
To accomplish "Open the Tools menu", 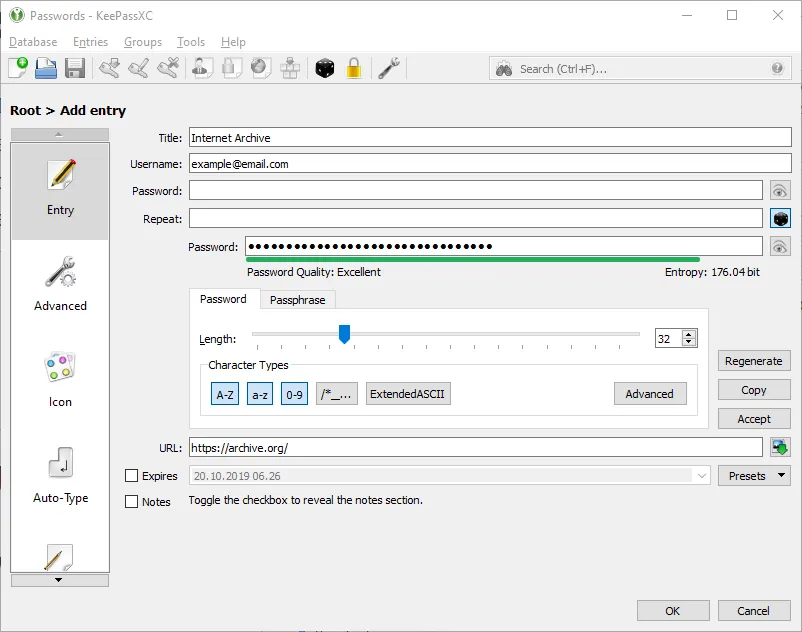I will (191, 42).
